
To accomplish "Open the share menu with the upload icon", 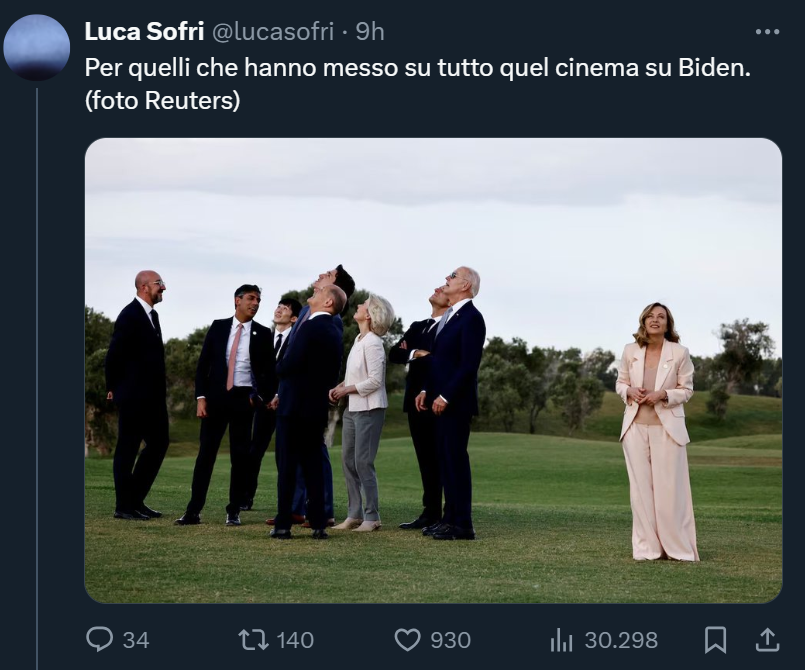I will [x=767, y=639].
